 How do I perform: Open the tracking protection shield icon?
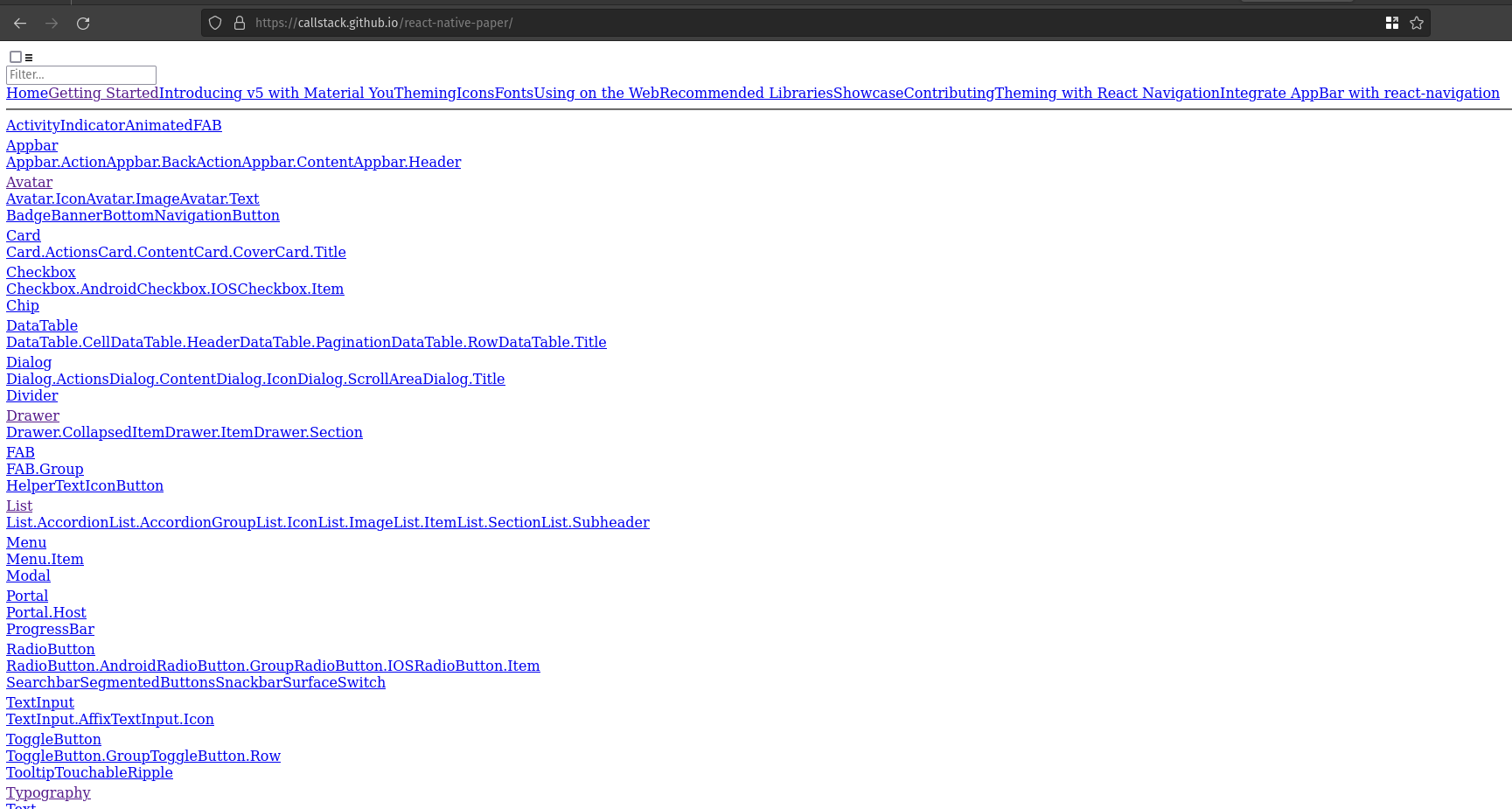pos(214,22)
